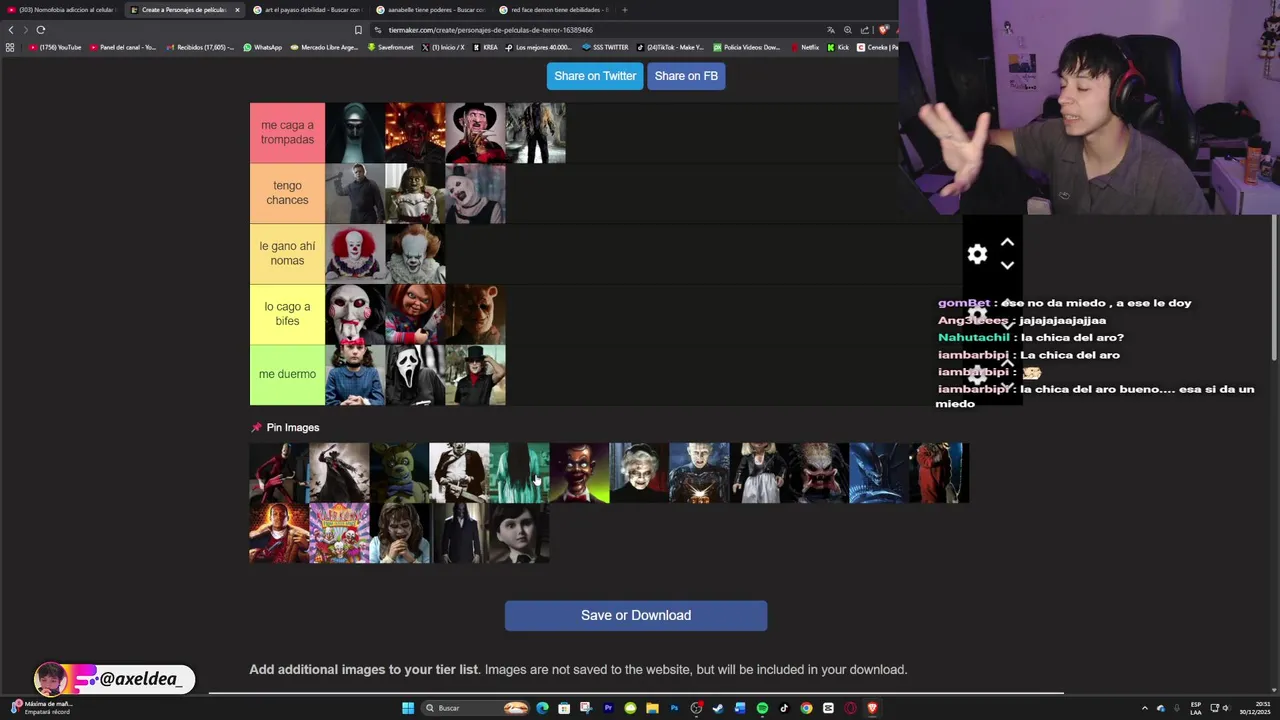
Task: Show hidden system tray icons
Action: 1144,708
